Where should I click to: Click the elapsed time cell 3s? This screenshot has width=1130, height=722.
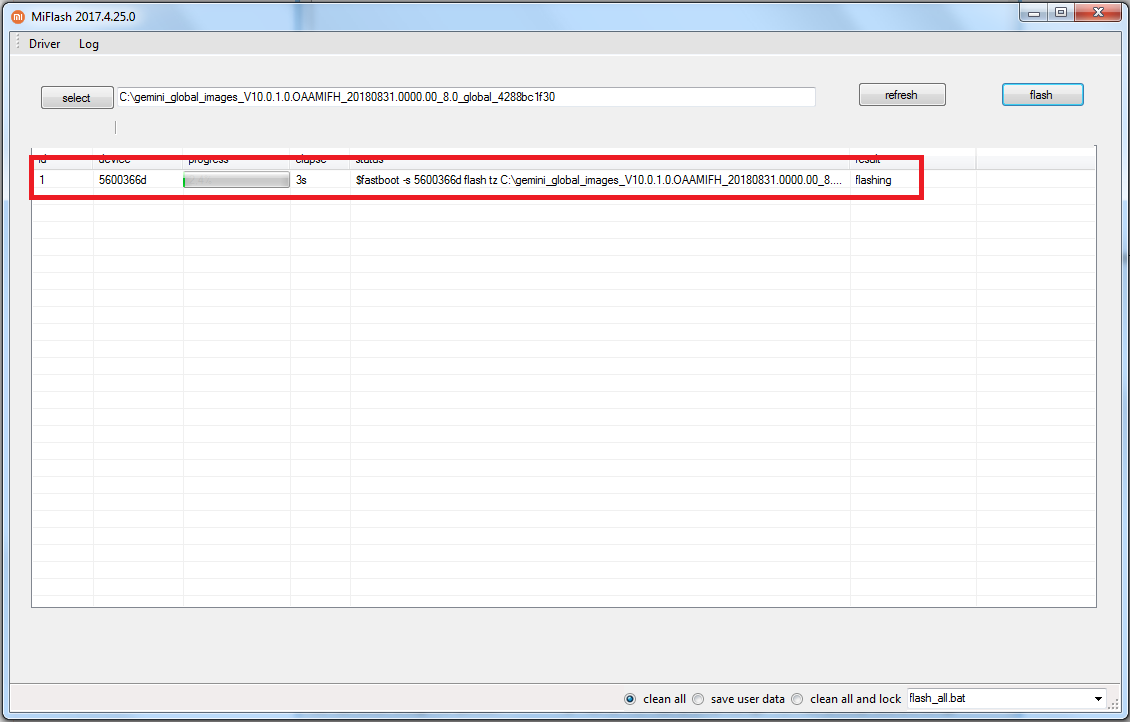pyautogui.click(x=301, y=180)
